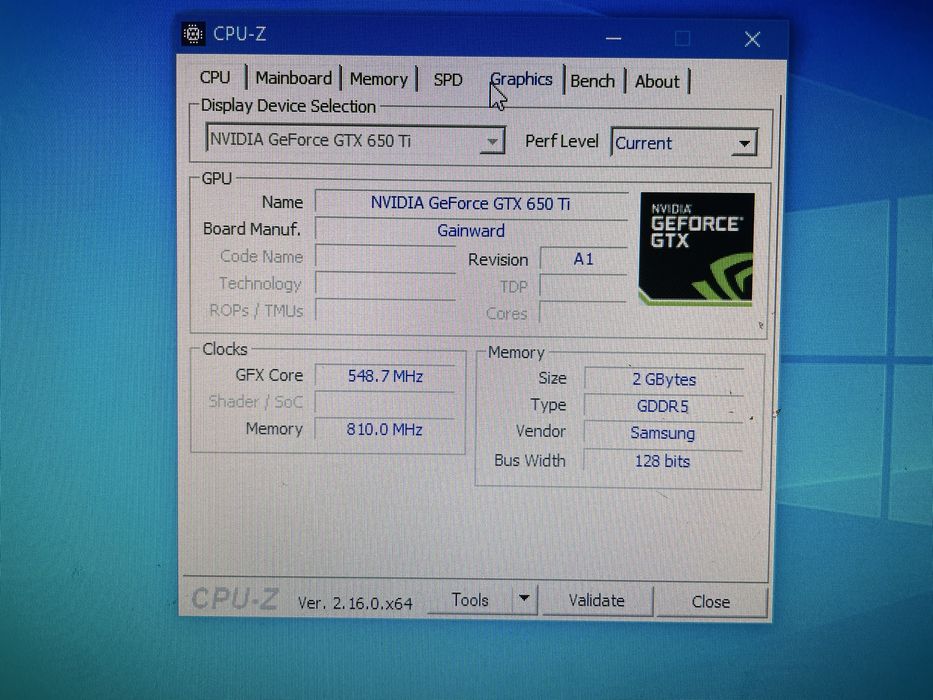Click the empty Shader / SoC field
This screenshot has width=933, height=700.
385,402
